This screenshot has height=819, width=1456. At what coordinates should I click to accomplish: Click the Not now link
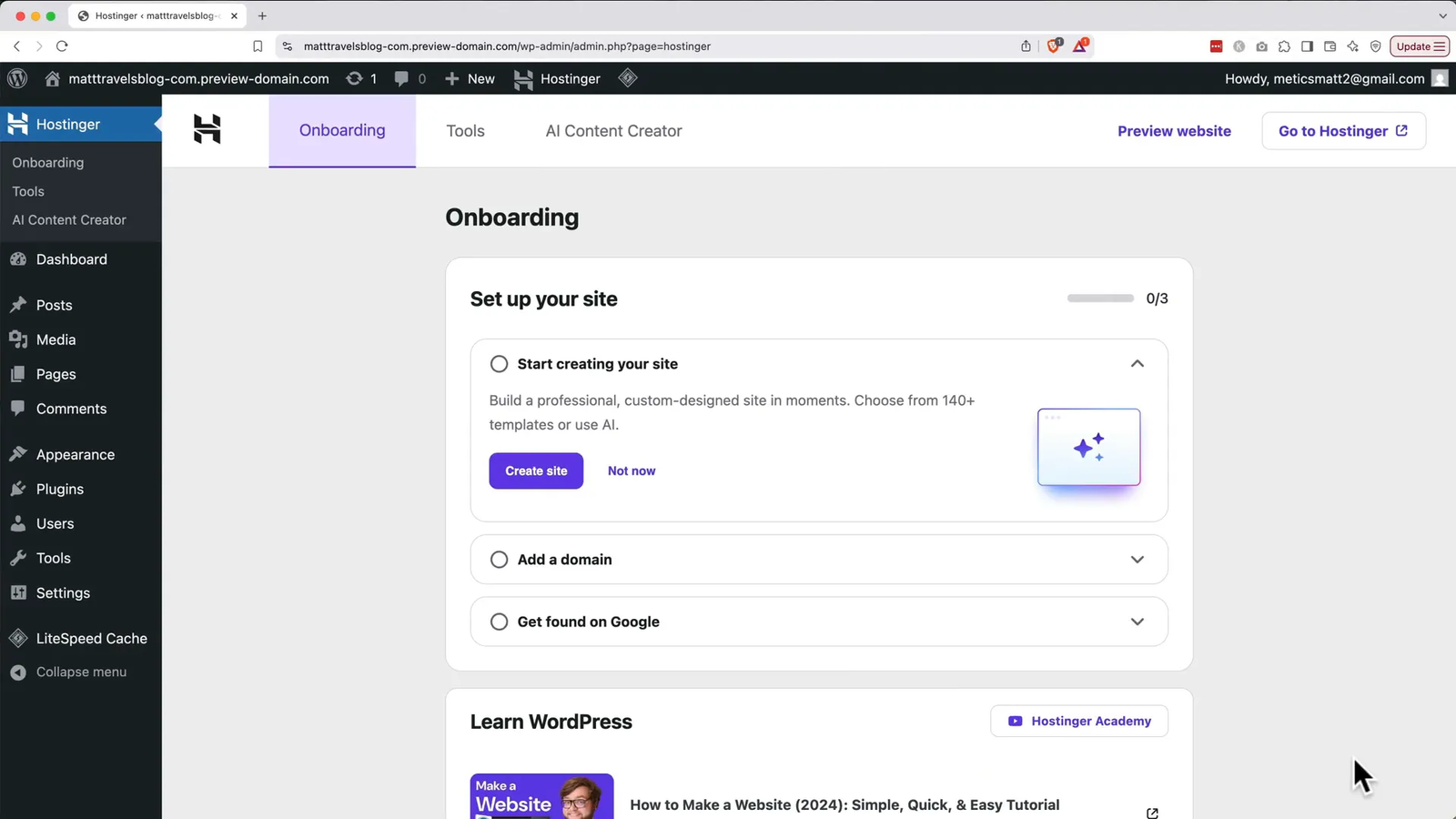pos(632,470)
